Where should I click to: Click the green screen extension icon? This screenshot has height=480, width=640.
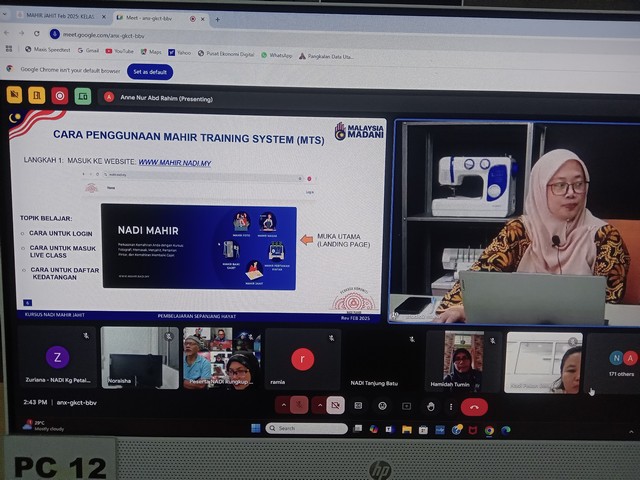tap(83, 96)
